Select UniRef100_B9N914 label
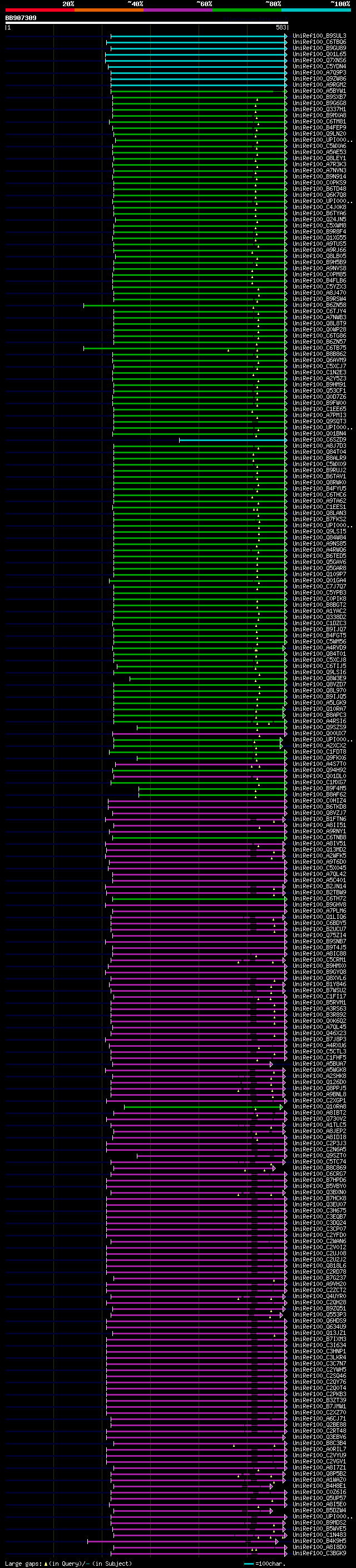The image size is (356, 1568). [x=319, y=176]
